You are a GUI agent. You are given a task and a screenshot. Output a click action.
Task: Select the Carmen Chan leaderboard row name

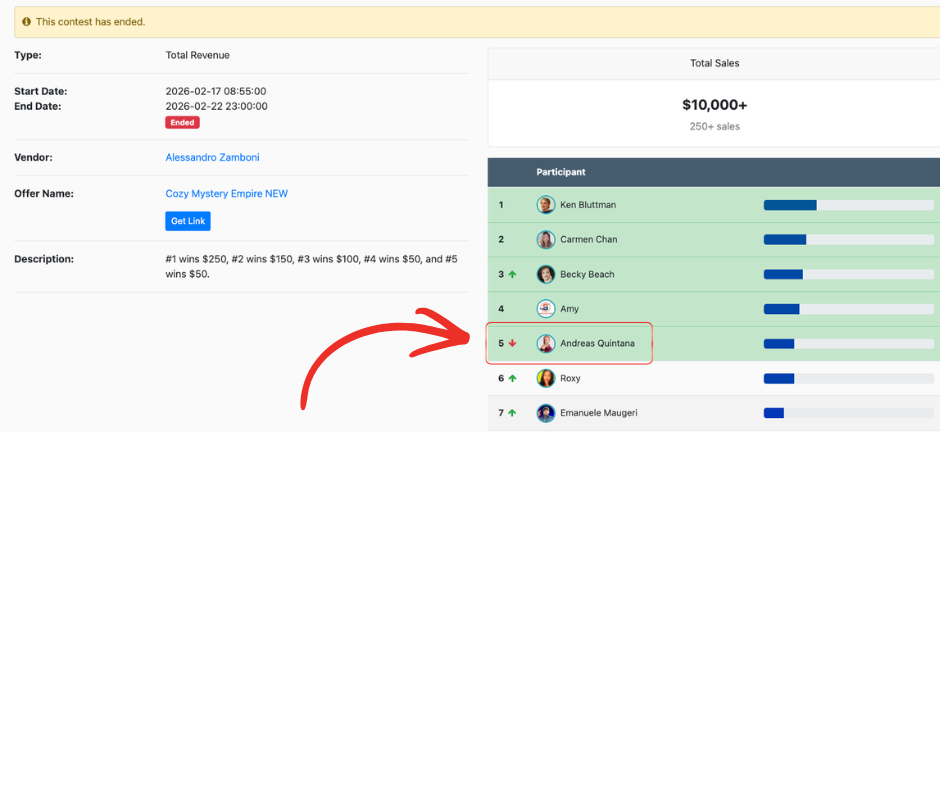(588, 240)
